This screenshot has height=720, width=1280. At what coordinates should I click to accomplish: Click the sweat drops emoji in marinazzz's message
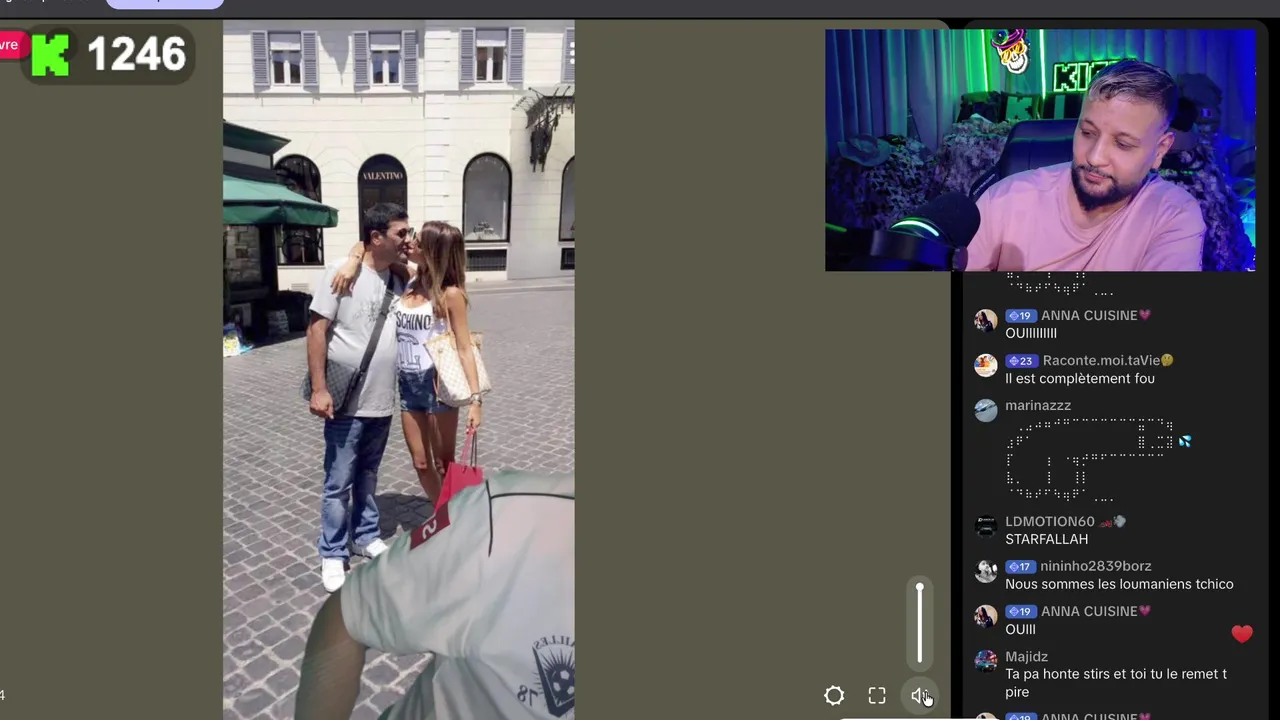[1185, 441]
